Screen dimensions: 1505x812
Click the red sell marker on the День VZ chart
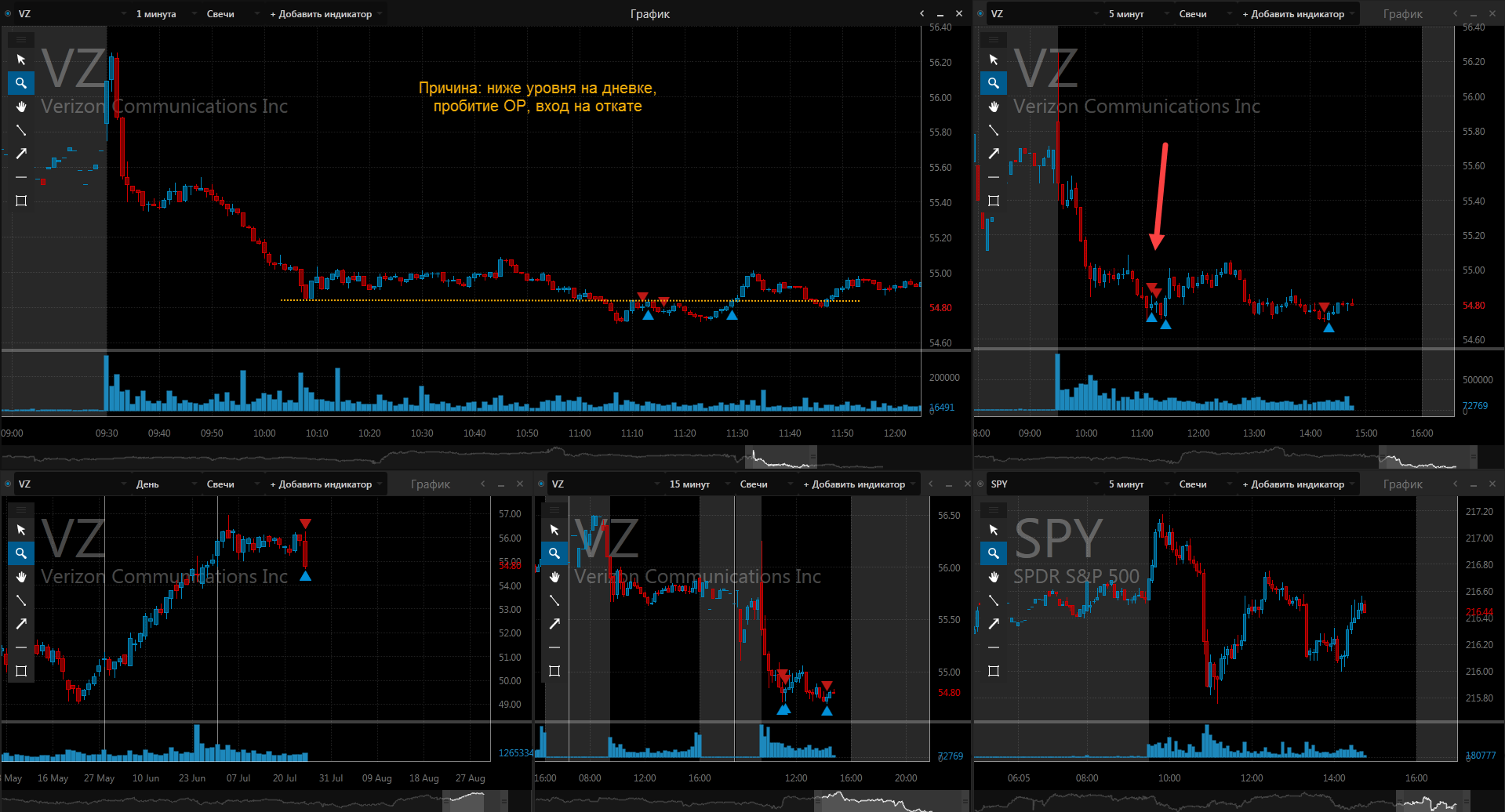point(305,524)
